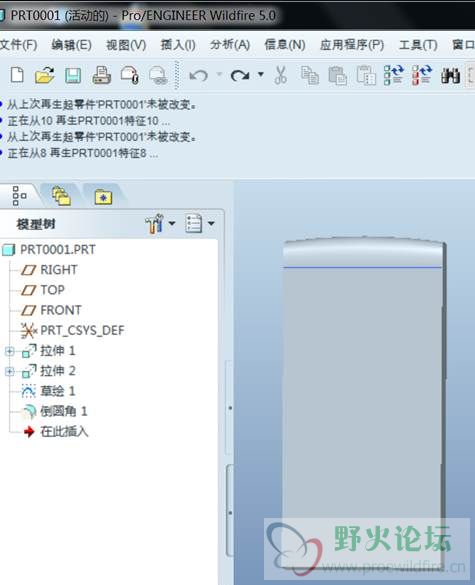Click the Cut scissors icon

pyautogui.click(x=281, y=75)
